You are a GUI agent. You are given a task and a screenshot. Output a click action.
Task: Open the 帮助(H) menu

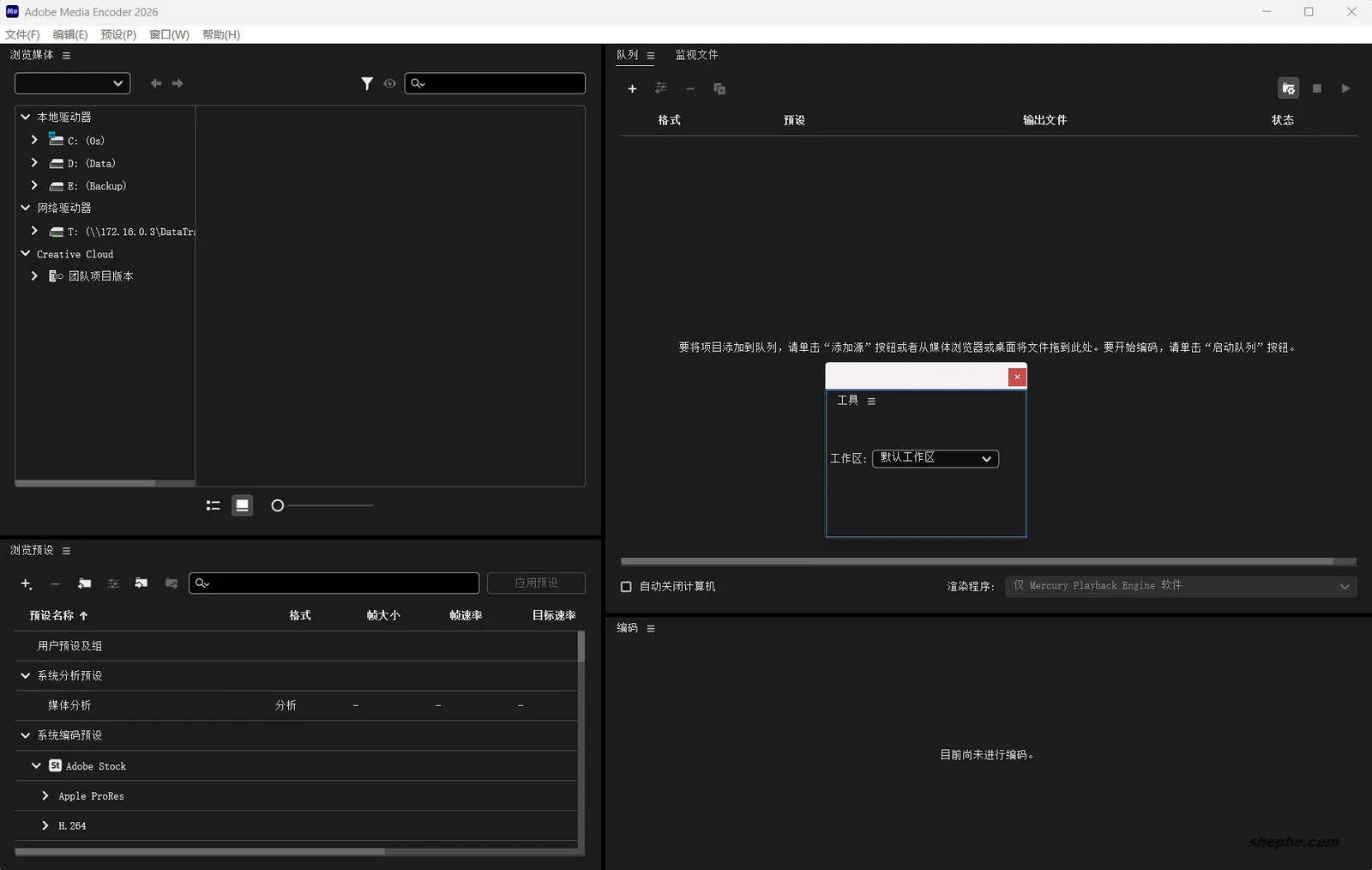pyautogui.click(x=221, y=34)
